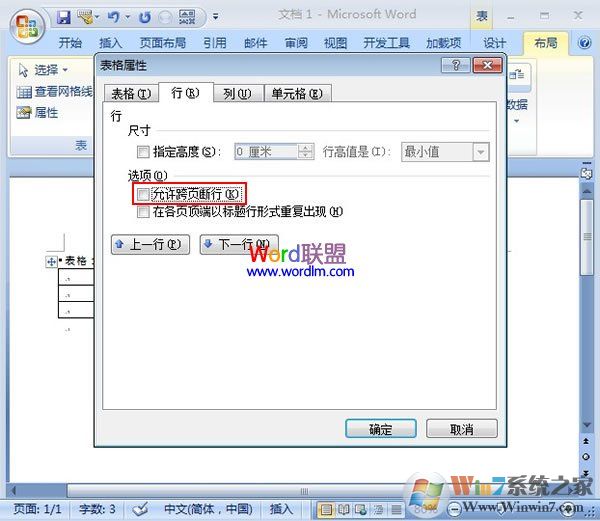Switch to Print Layout view icon
Image resolution: width=600 pixels, height=521 pixels.
point(326,510)
